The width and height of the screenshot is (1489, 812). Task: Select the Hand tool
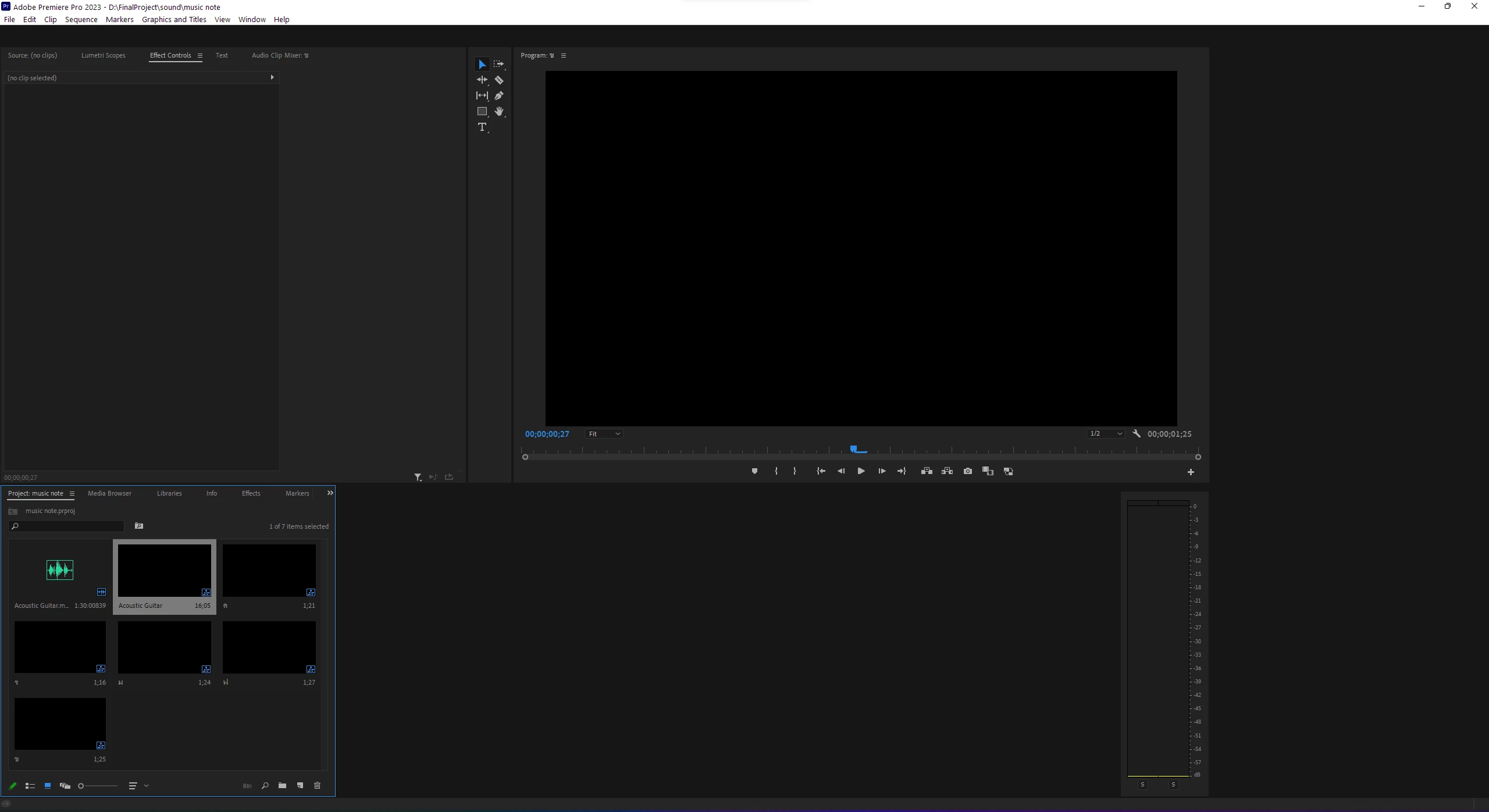(x=499, y=112)
